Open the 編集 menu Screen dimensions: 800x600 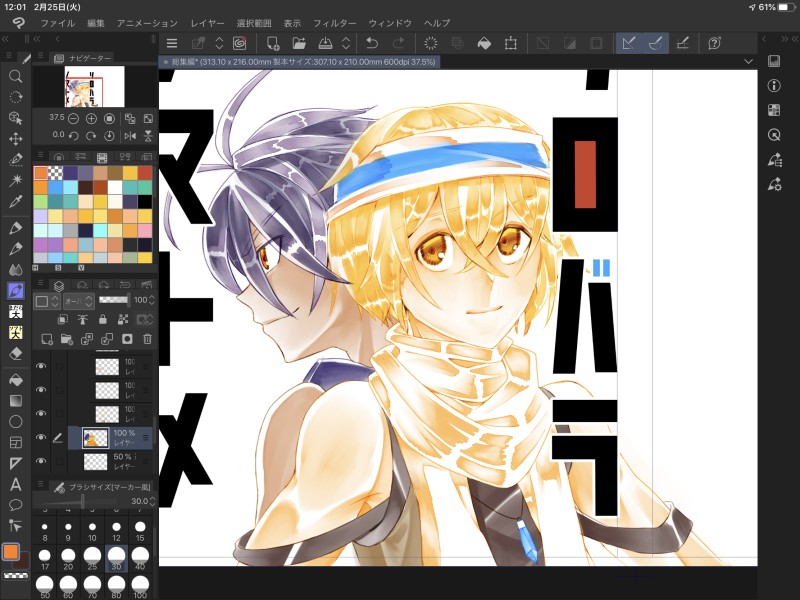(95, 23)
